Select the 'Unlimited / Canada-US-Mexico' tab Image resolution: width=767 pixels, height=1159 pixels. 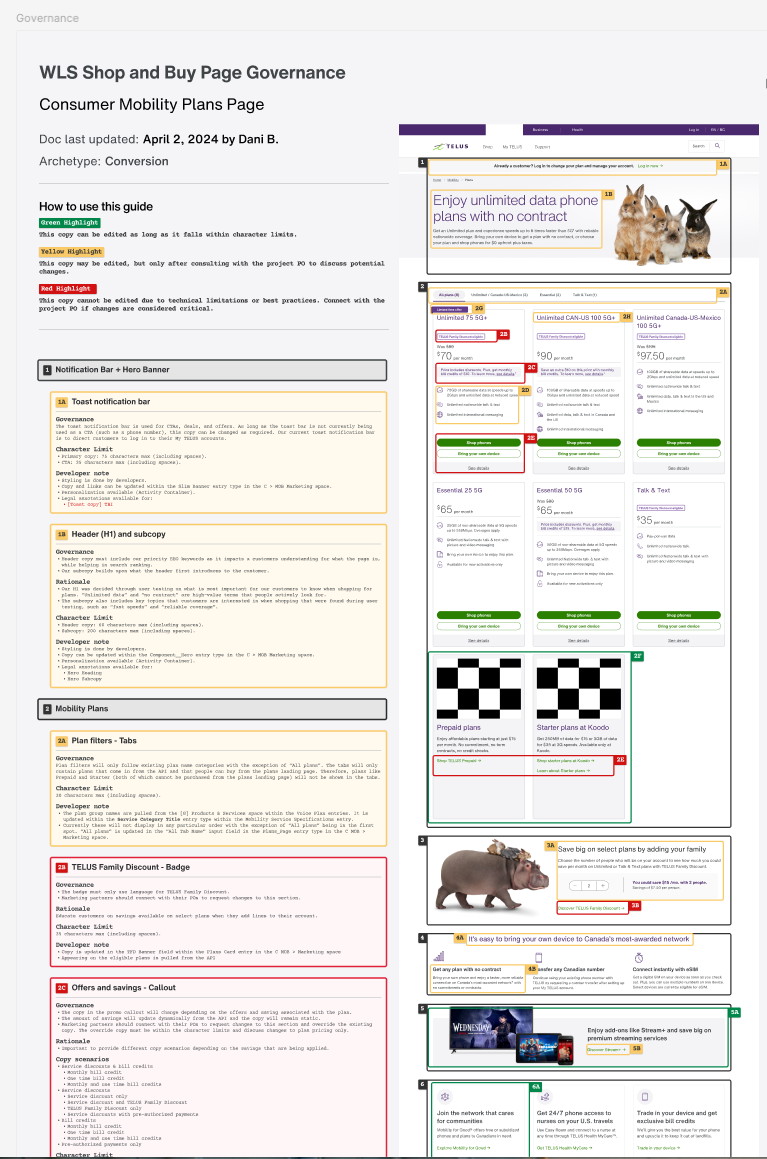tap(500, 295)
